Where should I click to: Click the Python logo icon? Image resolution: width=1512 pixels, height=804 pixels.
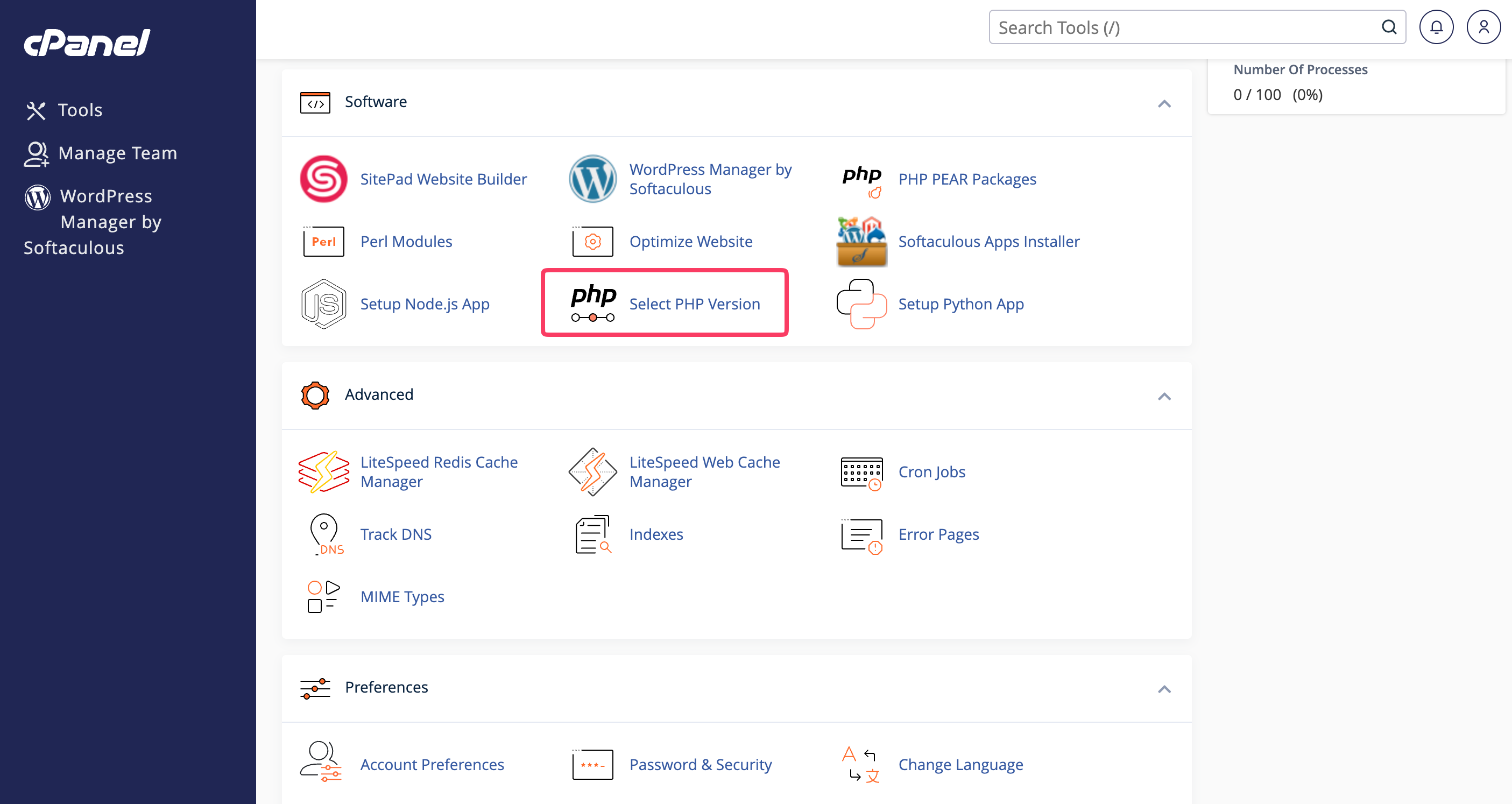861,304
